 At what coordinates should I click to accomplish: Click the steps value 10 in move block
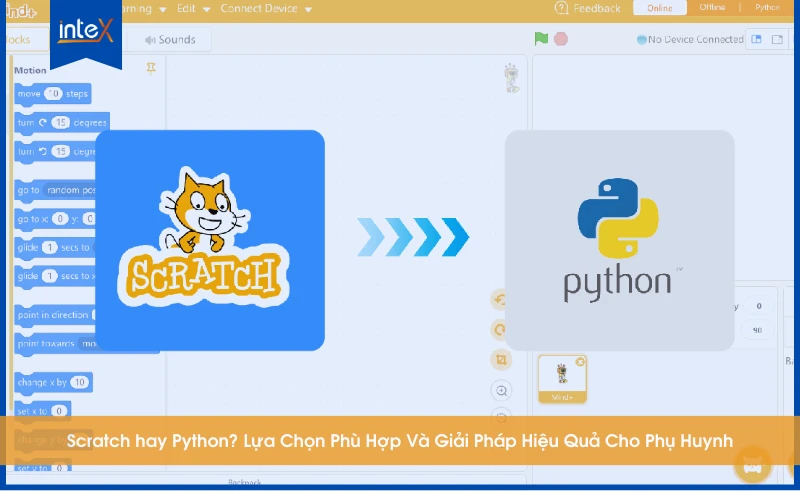pos(53,93)
